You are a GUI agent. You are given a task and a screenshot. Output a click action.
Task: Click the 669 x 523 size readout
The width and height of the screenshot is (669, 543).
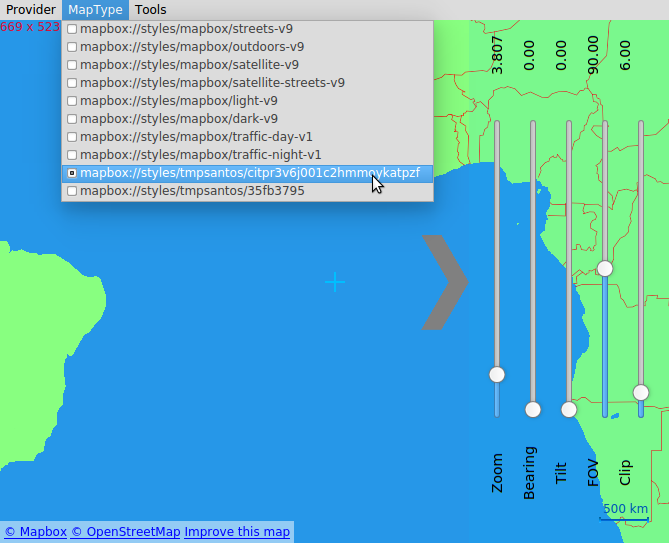pyautogui.click(x=30, y=26)
